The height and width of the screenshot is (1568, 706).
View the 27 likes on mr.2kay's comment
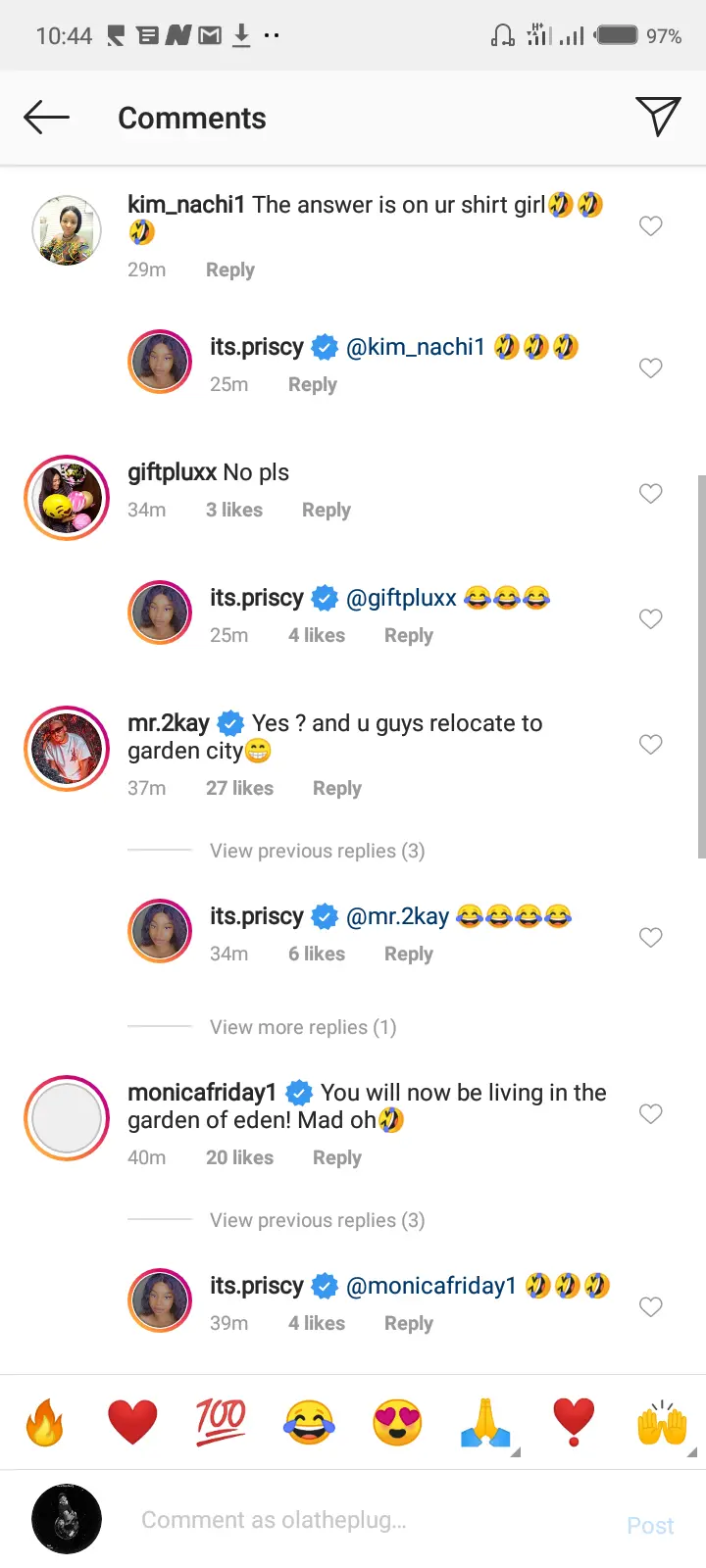[239, 788]
